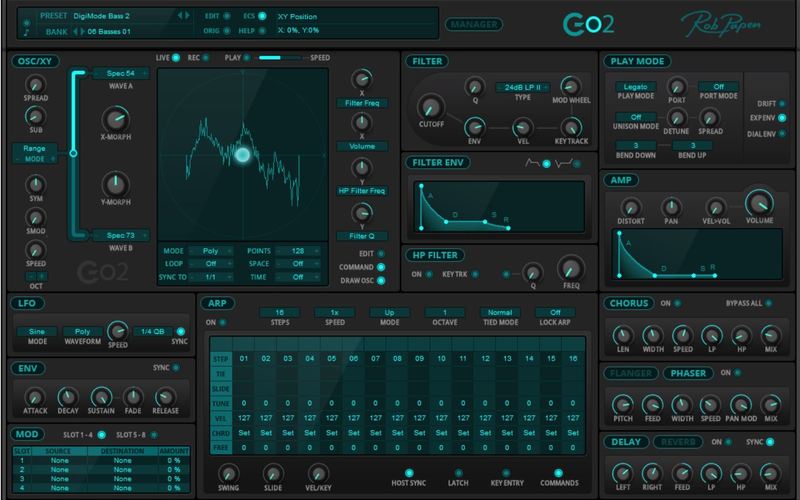Screen dimensions: 800x500
Task: Open WAVE A Spec 54 selector
Action: [121, 73]
